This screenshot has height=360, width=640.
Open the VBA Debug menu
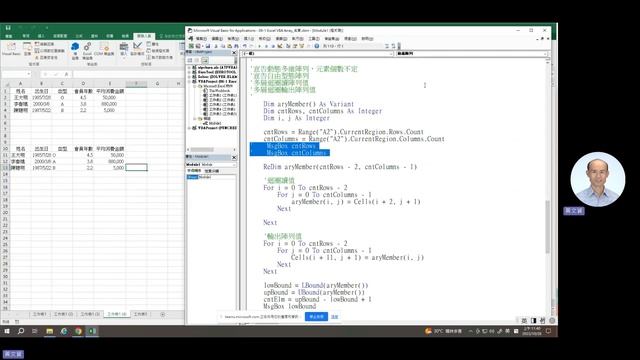point(282,38)
